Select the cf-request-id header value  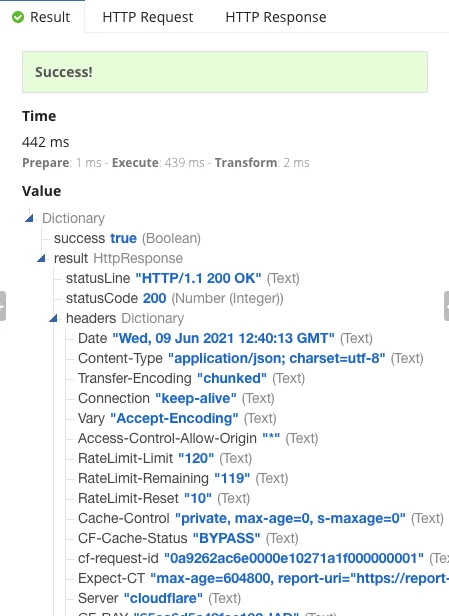coord(294,558)
